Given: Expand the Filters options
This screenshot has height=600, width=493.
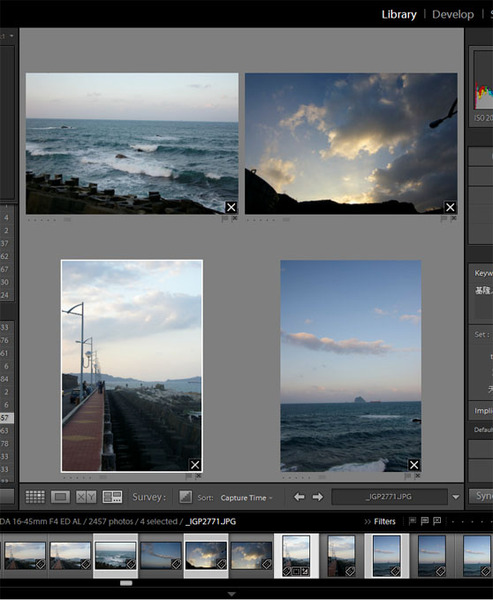Looking at the screenshot, I should click(380, 522).
